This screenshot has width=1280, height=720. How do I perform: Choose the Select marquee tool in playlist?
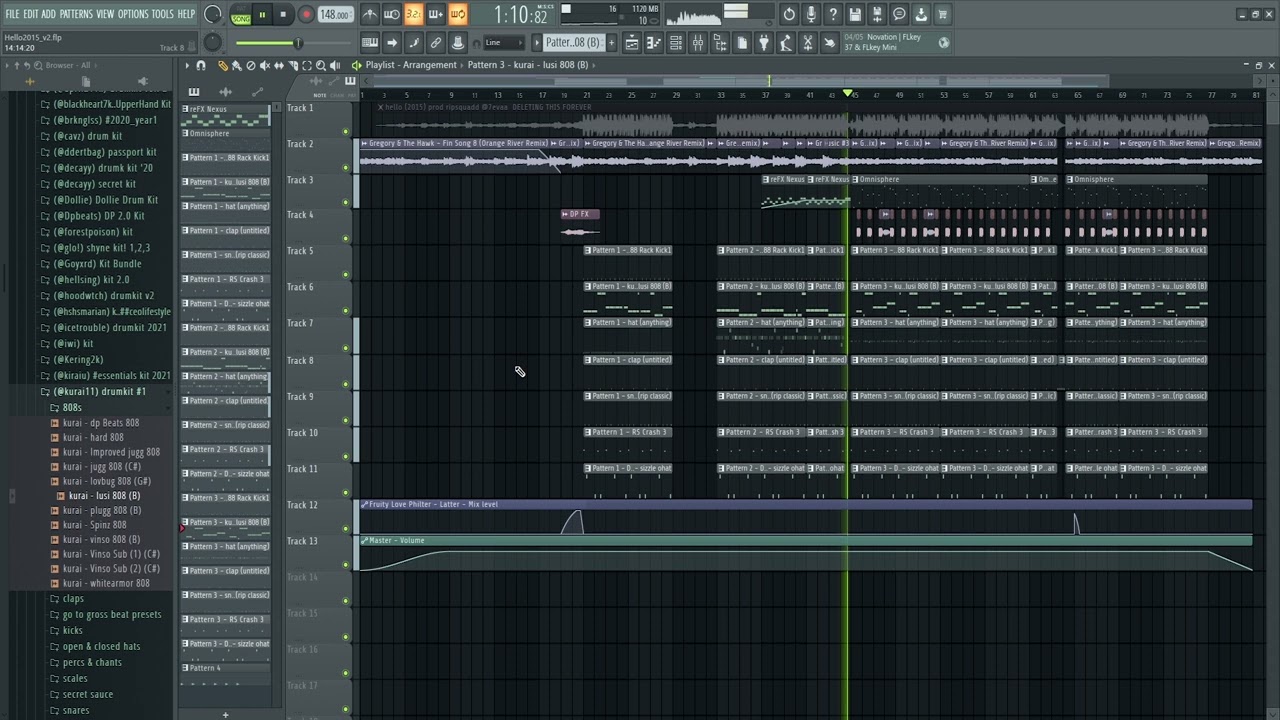point(307,65)
